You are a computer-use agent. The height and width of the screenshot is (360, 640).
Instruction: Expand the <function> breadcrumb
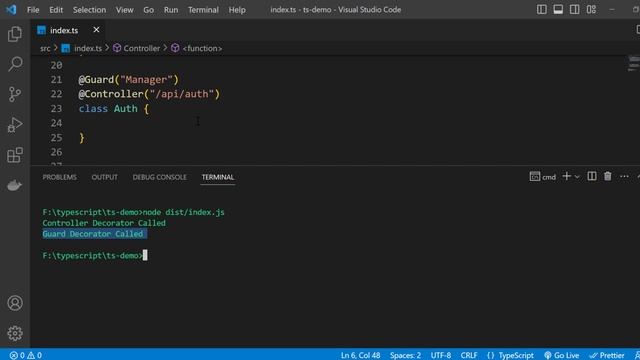(197, 48)
